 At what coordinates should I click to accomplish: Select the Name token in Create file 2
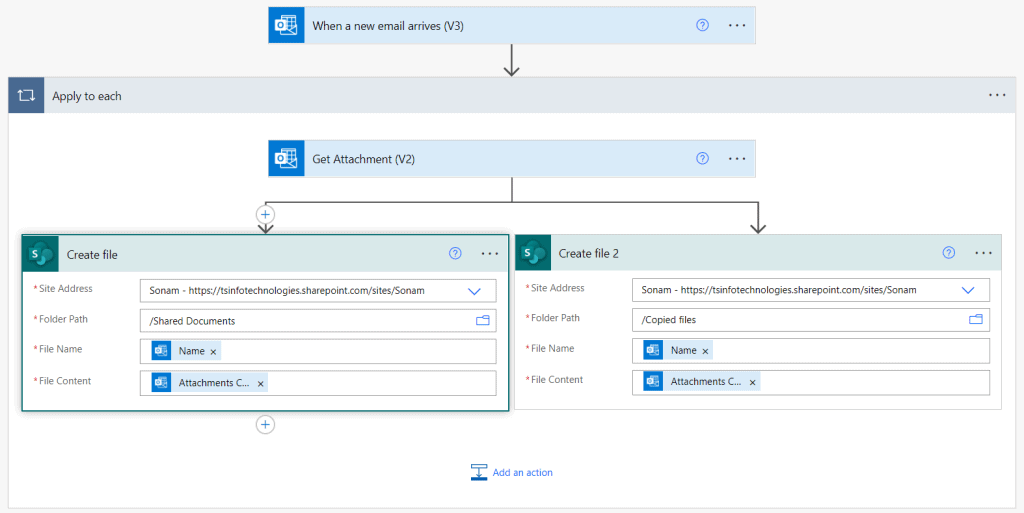pos(678,350)
